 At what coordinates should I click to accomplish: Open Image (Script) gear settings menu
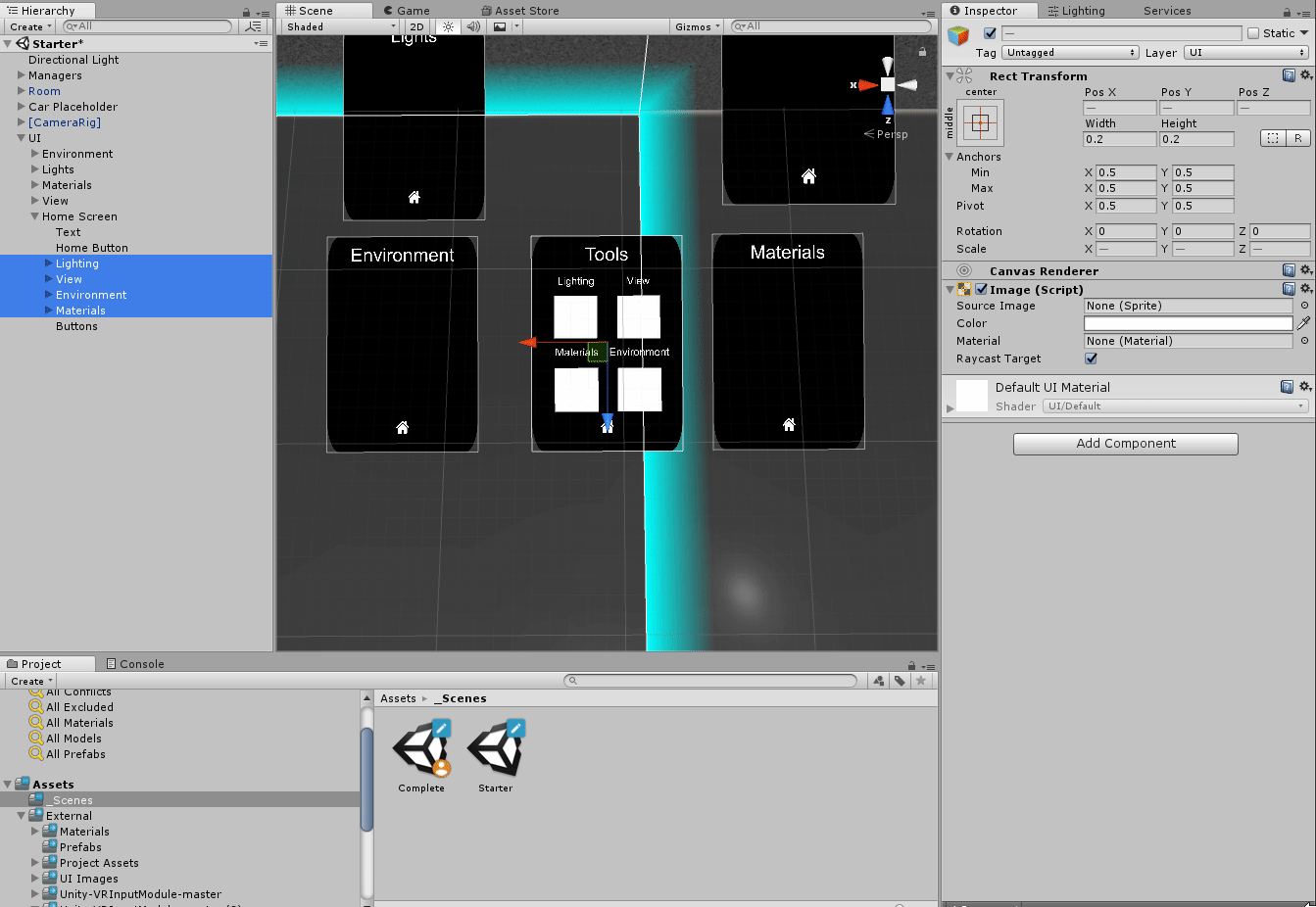point(1305,289)
